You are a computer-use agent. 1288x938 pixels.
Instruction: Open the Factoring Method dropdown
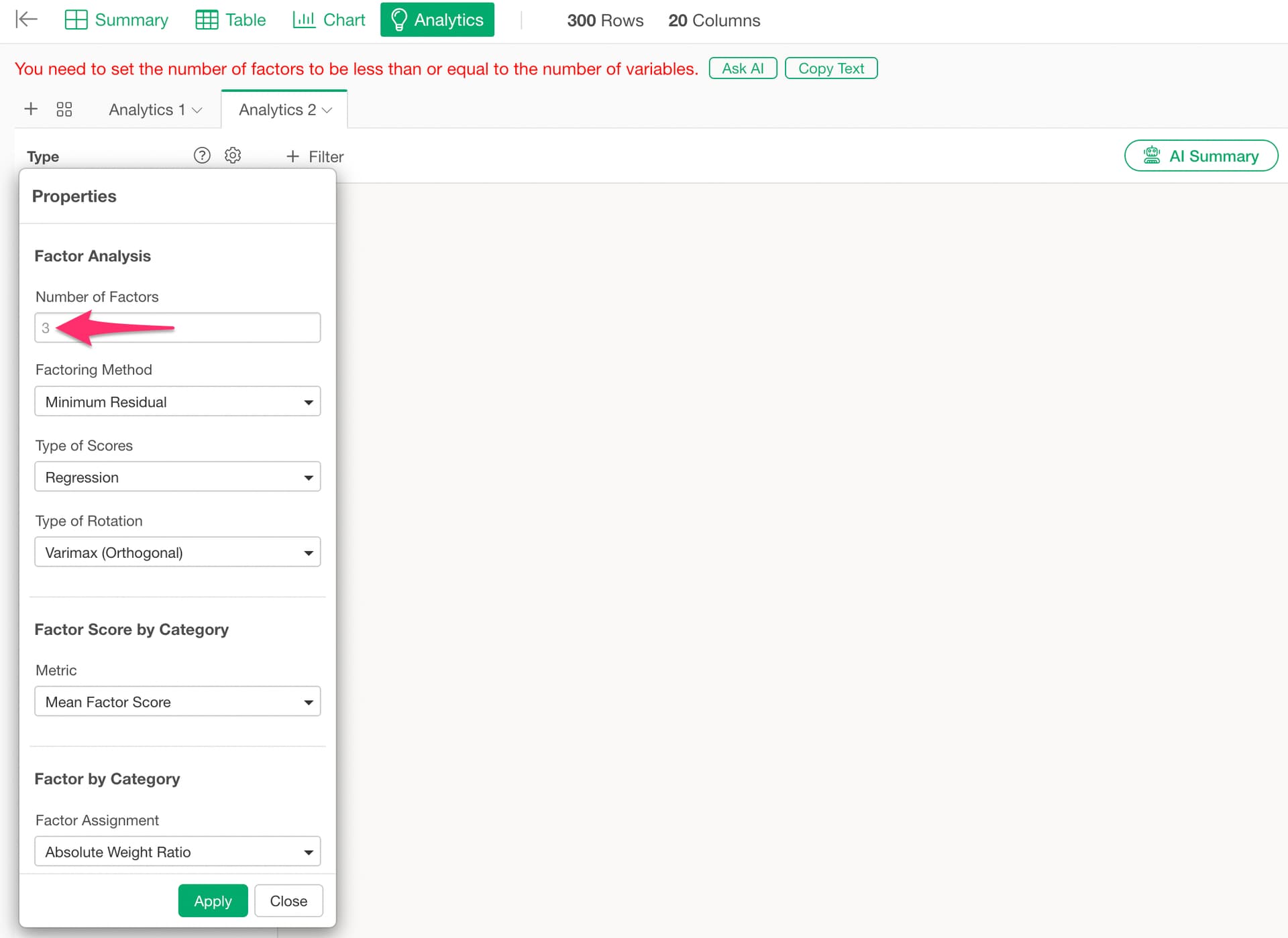coord(178,402)
